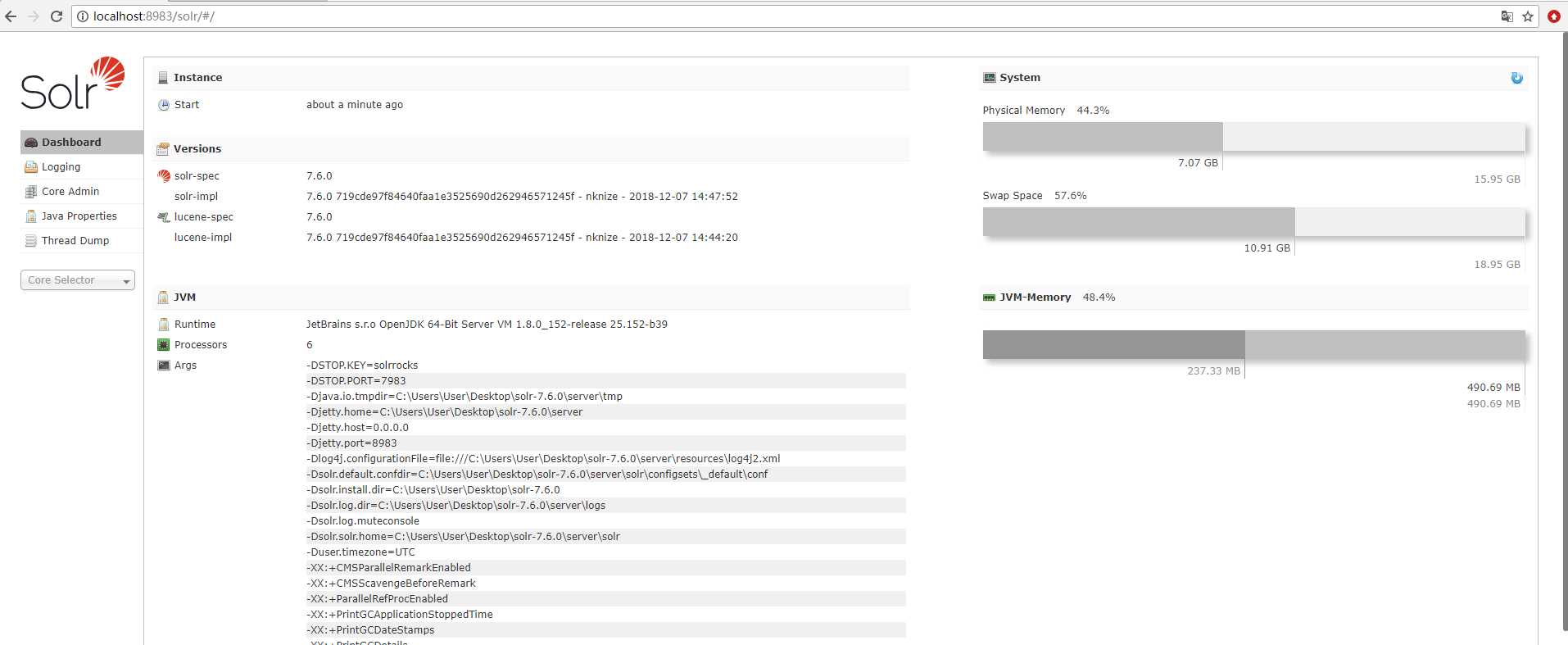Select the -Djetty.host=0.0.0.0 argument
Viewport: 1568px width, 645px height.
pyautogui.click(x=357, y=428)
